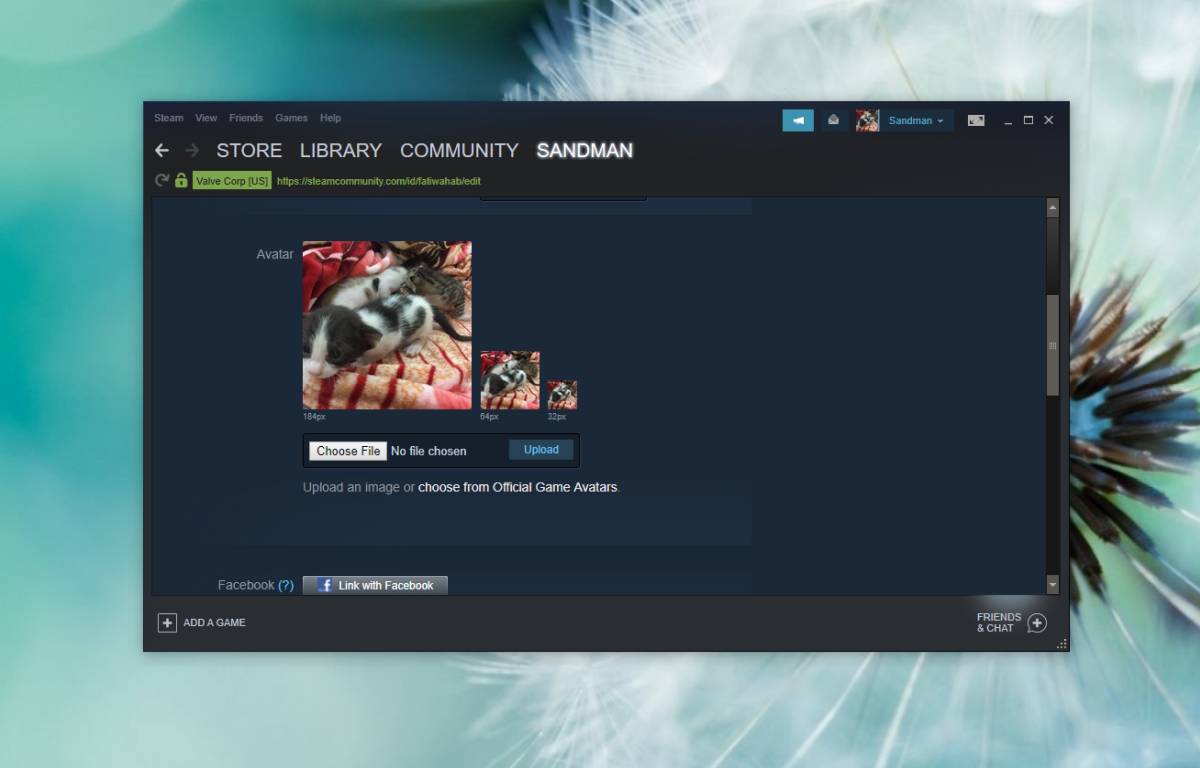Click the Upload button

[541, 450]
